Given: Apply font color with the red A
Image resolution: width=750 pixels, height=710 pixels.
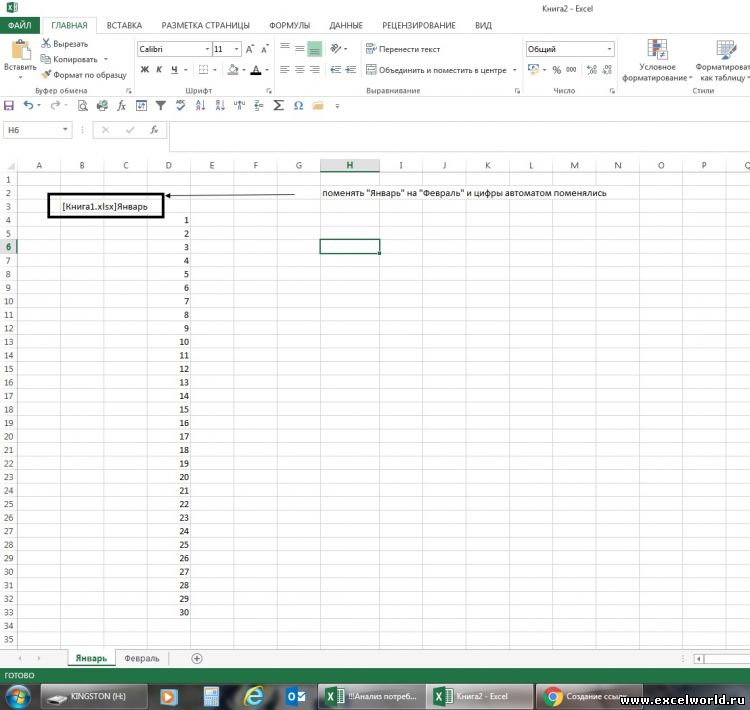Looking at the screenshot, I should [256, 70].
